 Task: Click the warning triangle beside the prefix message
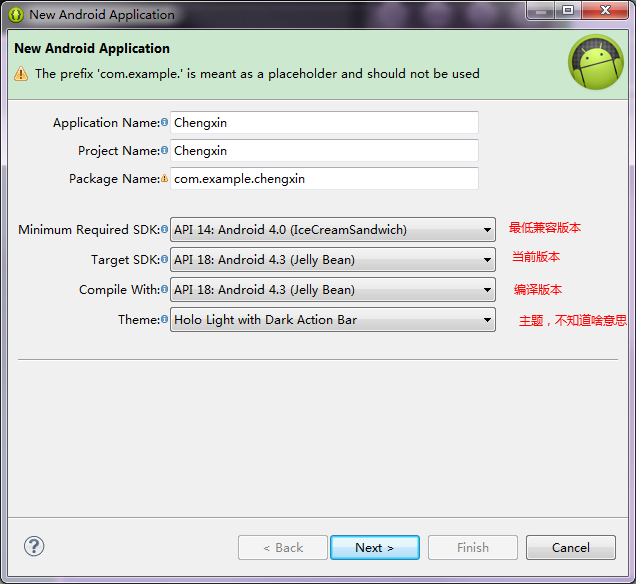tap(21, 74)
